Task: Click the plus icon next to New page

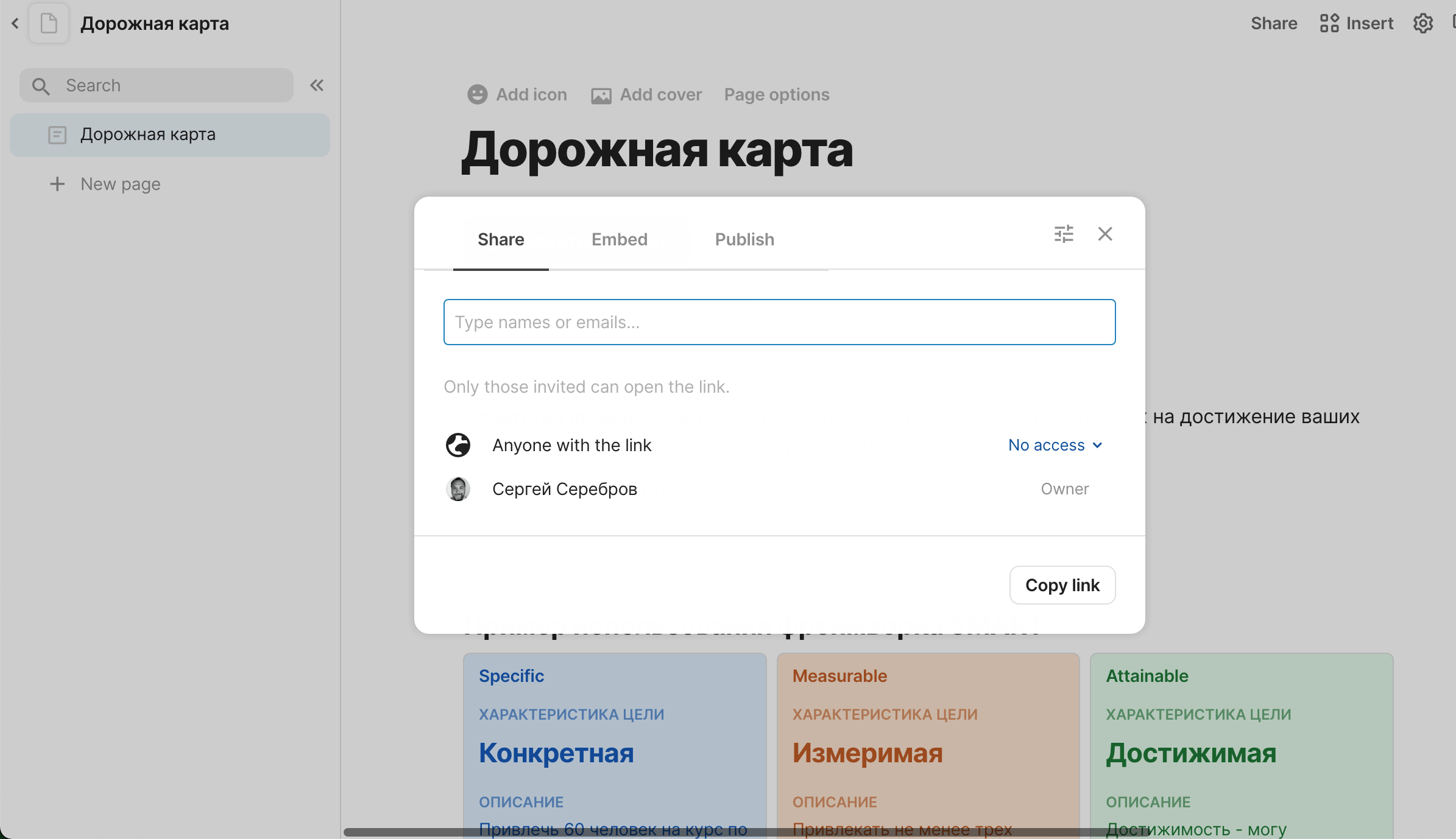Action: pos(57,184)
